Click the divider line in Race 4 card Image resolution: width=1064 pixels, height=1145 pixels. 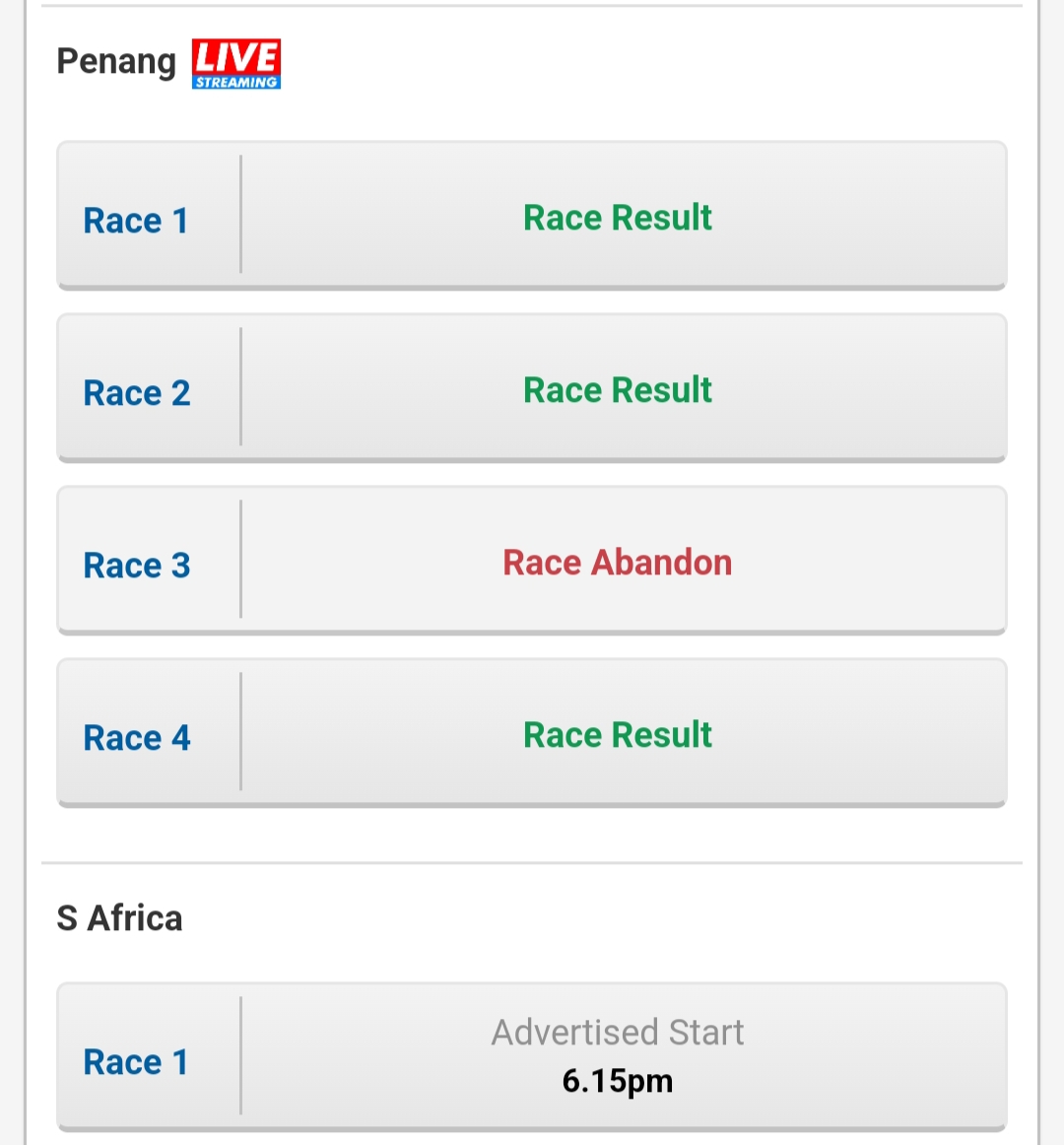[x=240, y=732]
